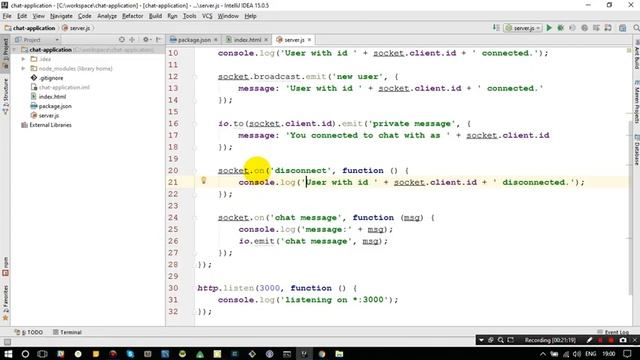Click the volume icon in system tray

577,354
